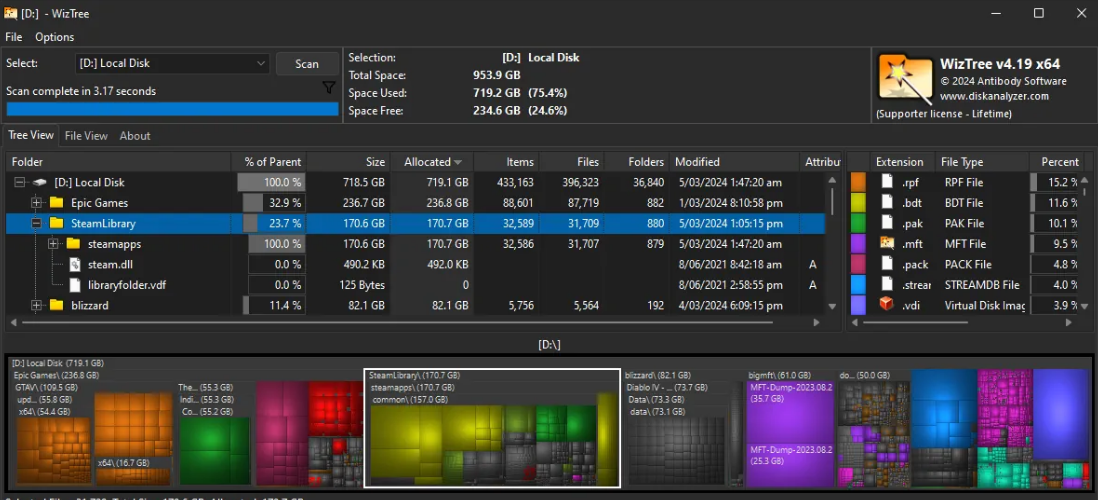Click the blue scan progress bar
This screenshot has width=1098, height=500.
point(172,109)
